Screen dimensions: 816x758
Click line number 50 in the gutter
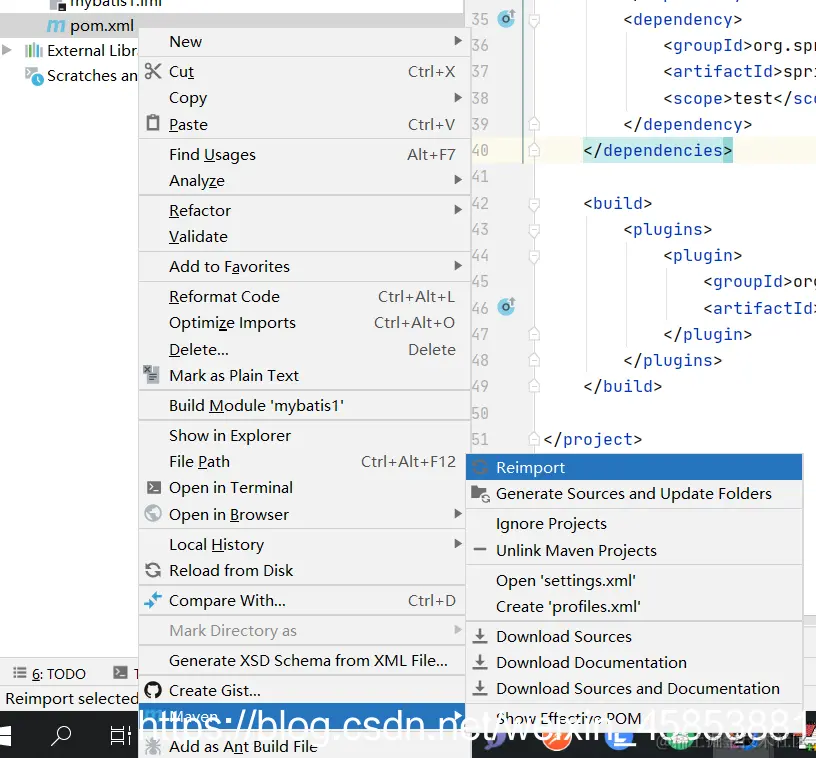[480, 413]
